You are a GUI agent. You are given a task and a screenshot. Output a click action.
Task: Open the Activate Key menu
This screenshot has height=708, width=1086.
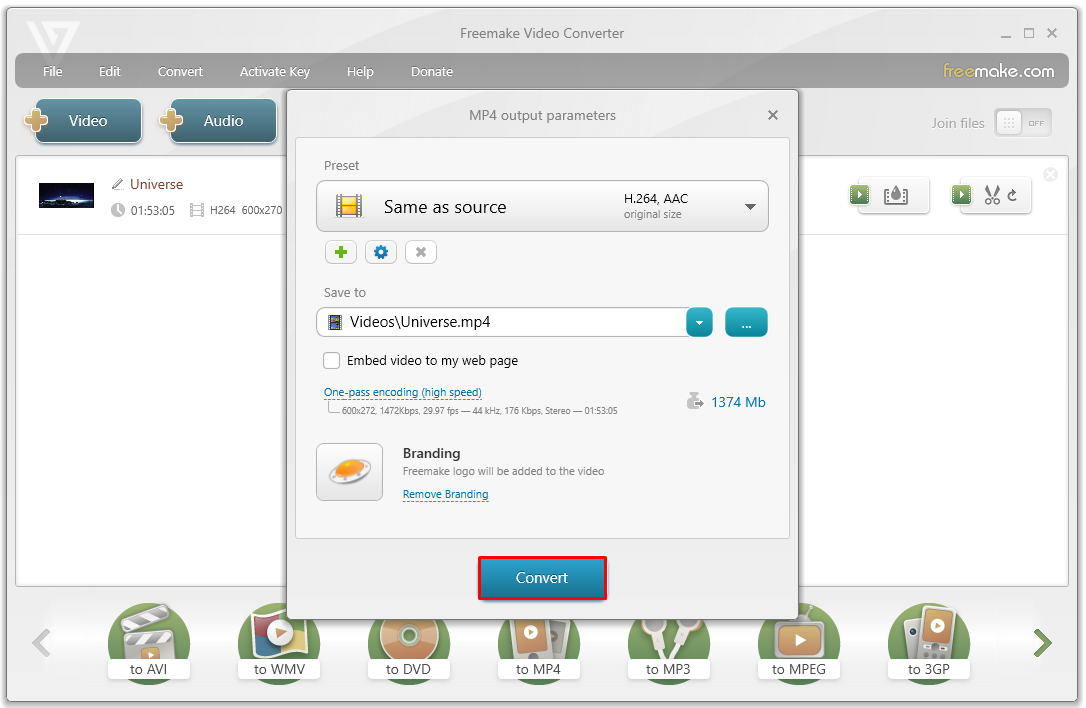[x=275, y=71]
